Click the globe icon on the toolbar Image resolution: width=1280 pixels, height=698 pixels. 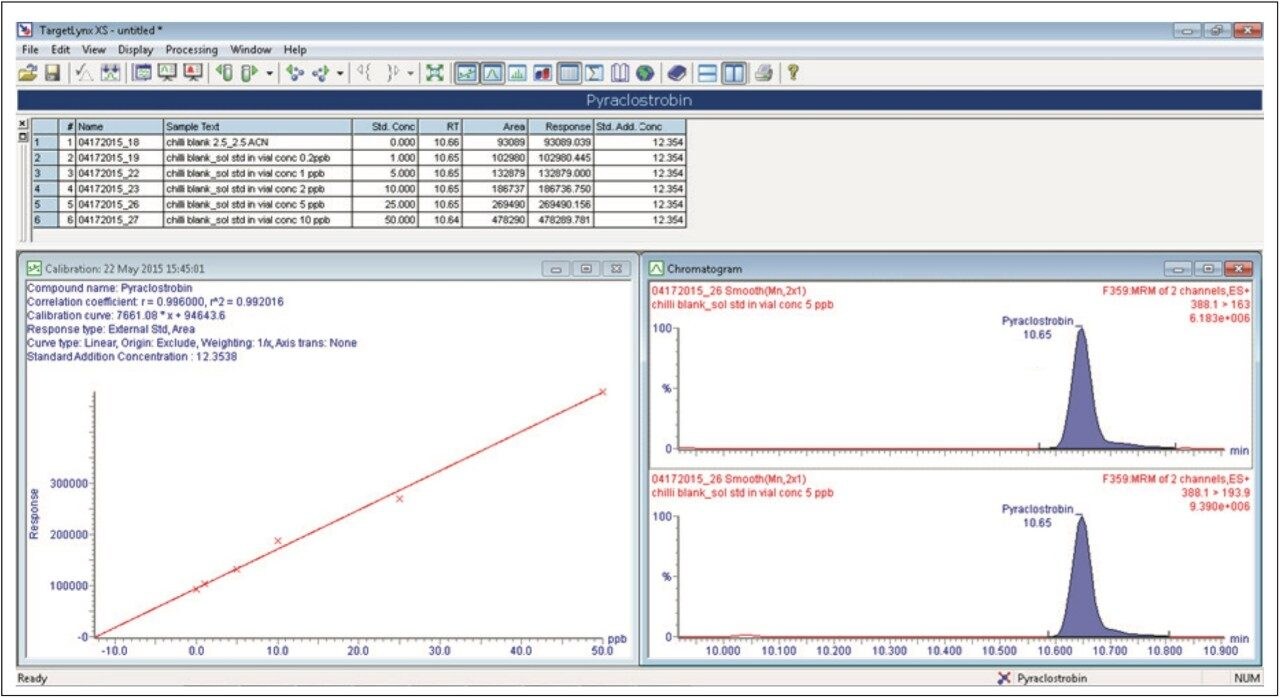[x=645, y=70]
